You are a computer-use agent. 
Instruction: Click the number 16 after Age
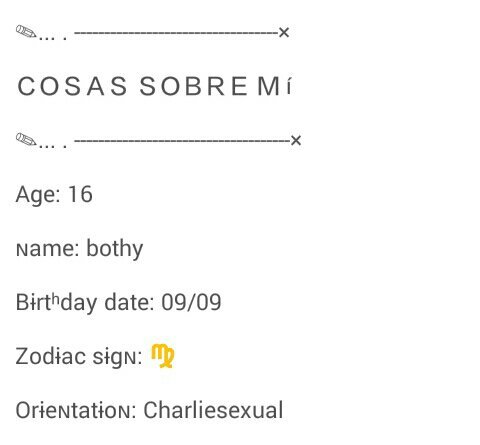[80, 194]
